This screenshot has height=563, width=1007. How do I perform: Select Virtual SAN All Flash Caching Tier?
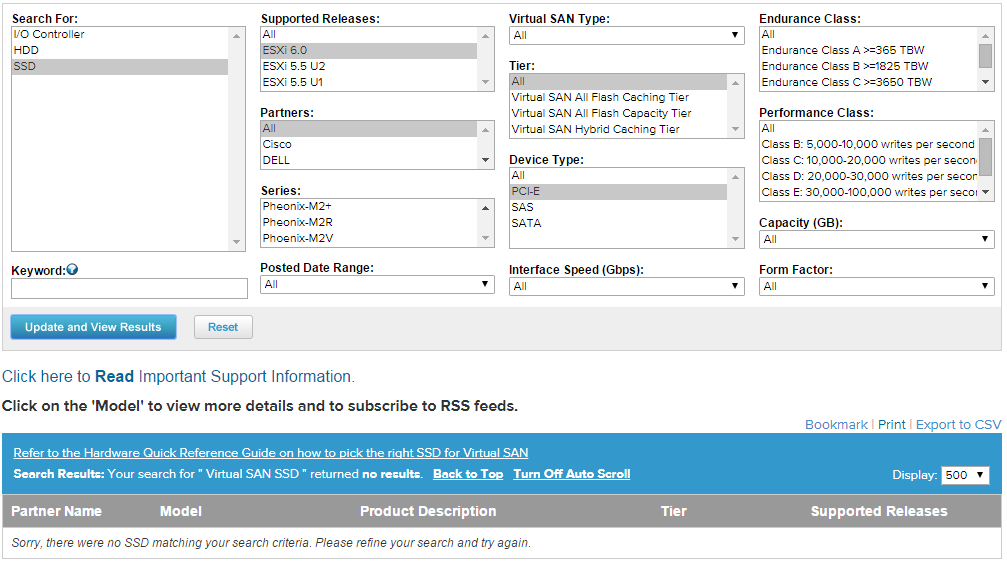[618, 98]
